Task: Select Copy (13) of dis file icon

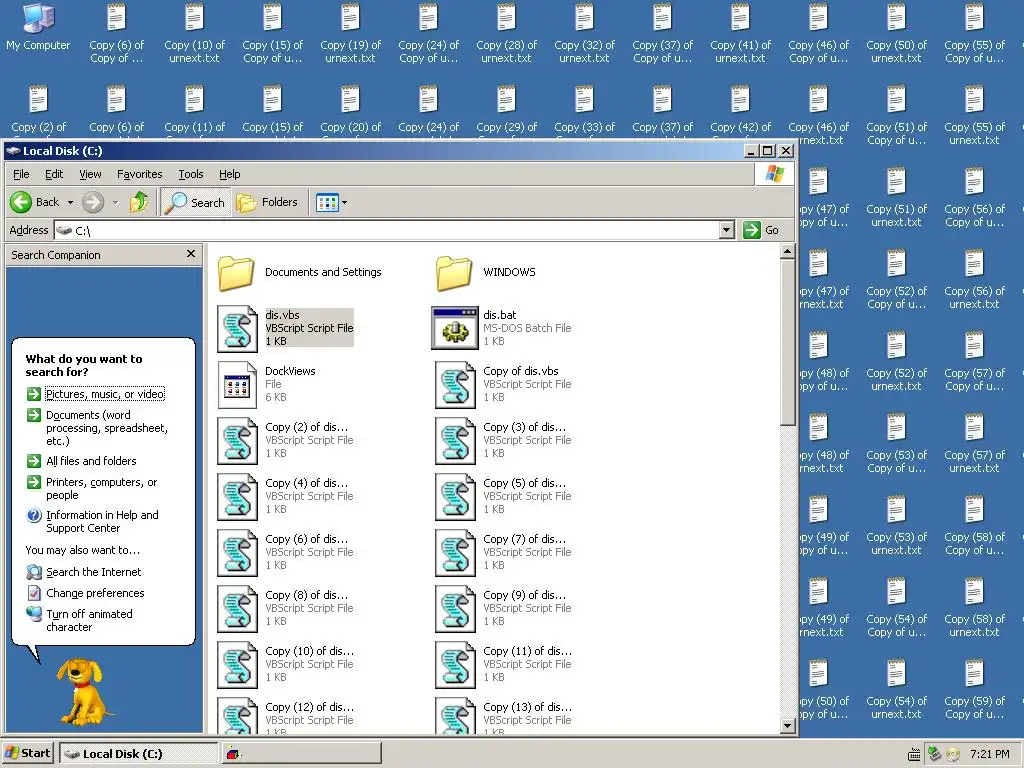Action: click(x=455, y=716)
